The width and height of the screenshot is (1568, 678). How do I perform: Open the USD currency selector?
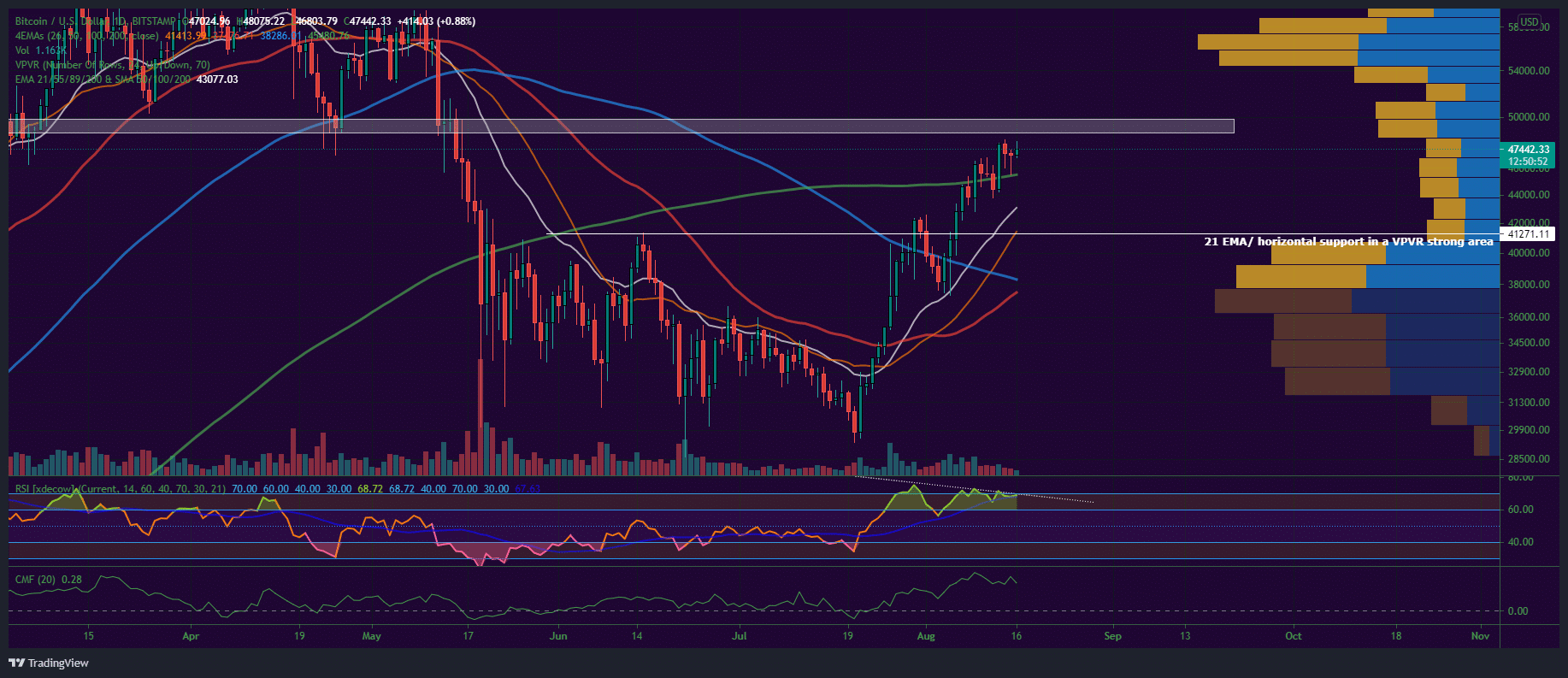(x=1530, y=22)
